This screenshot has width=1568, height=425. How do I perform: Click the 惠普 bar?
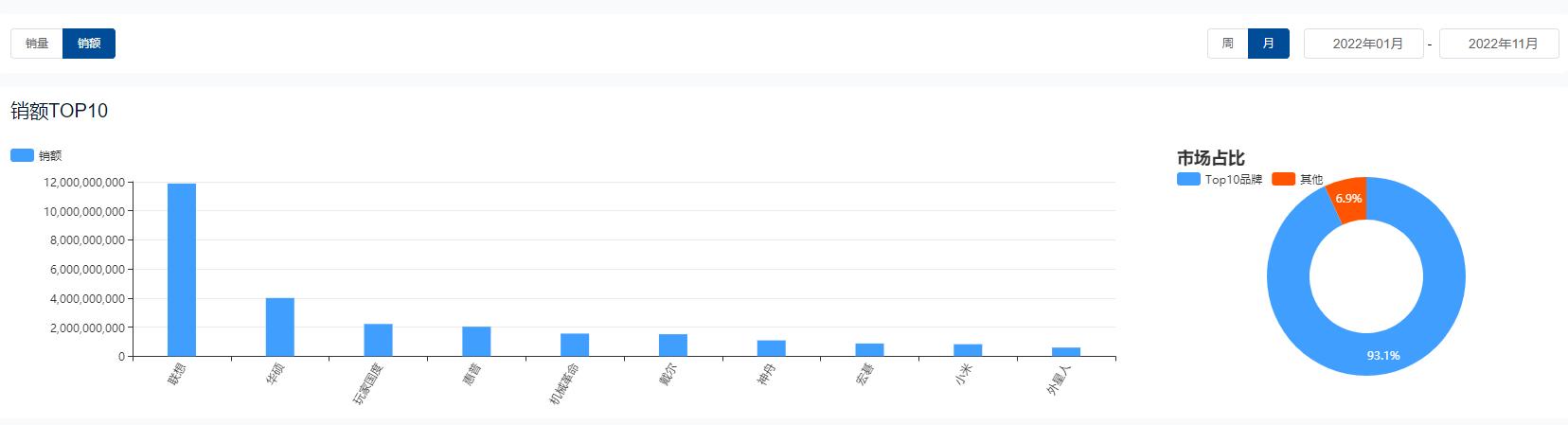tap(476, 342)
